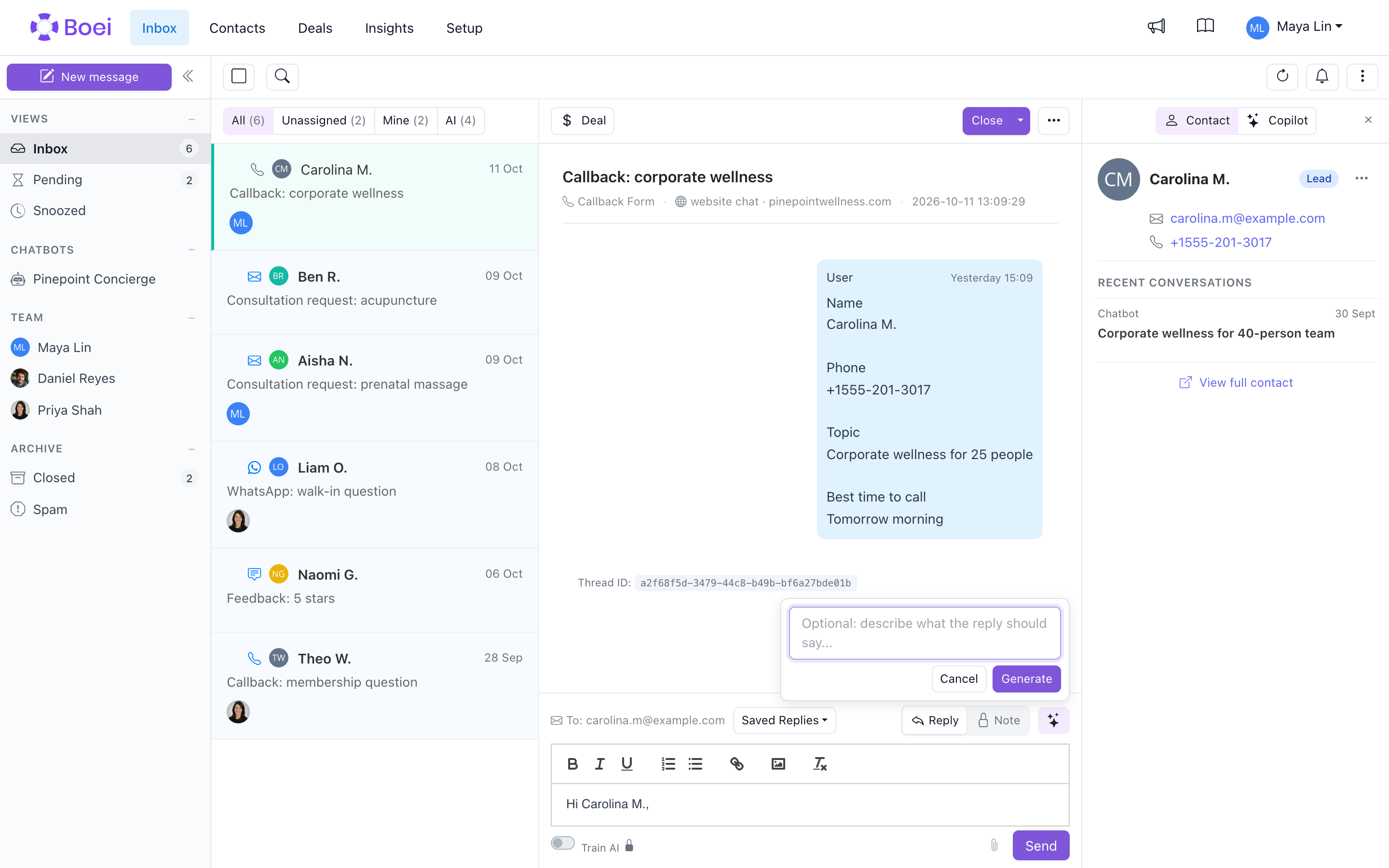Insert a link in reply
Screen dimensions: 1389x868
(x=736, y=763)
